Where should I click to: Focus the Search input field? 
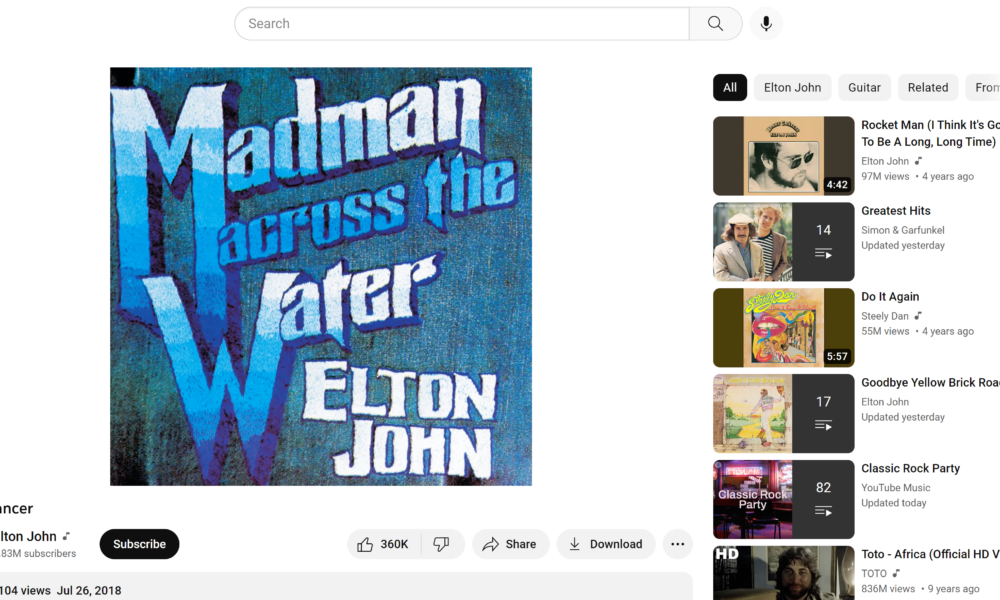click(462, 24)
